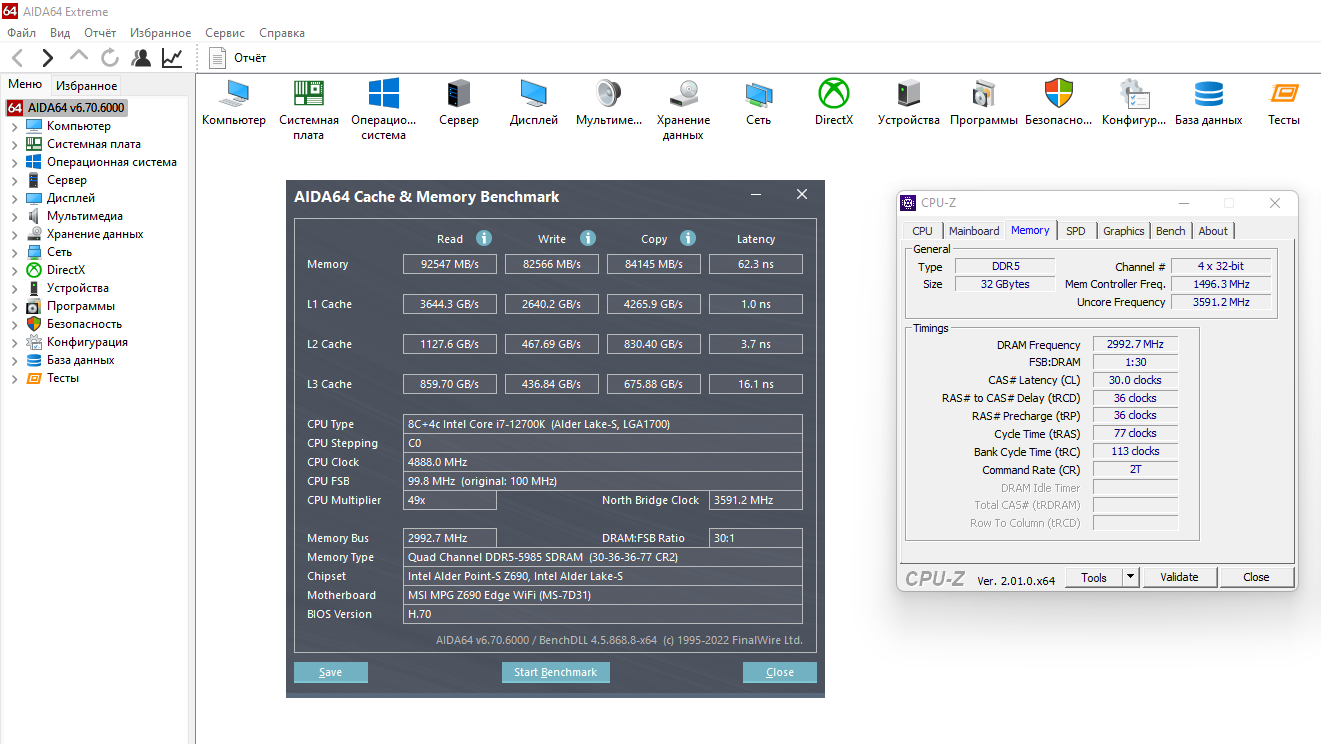Switch to the Избранное sidebar tab
The height and width of the screenshot is (744, 1321).
[87, 86]
